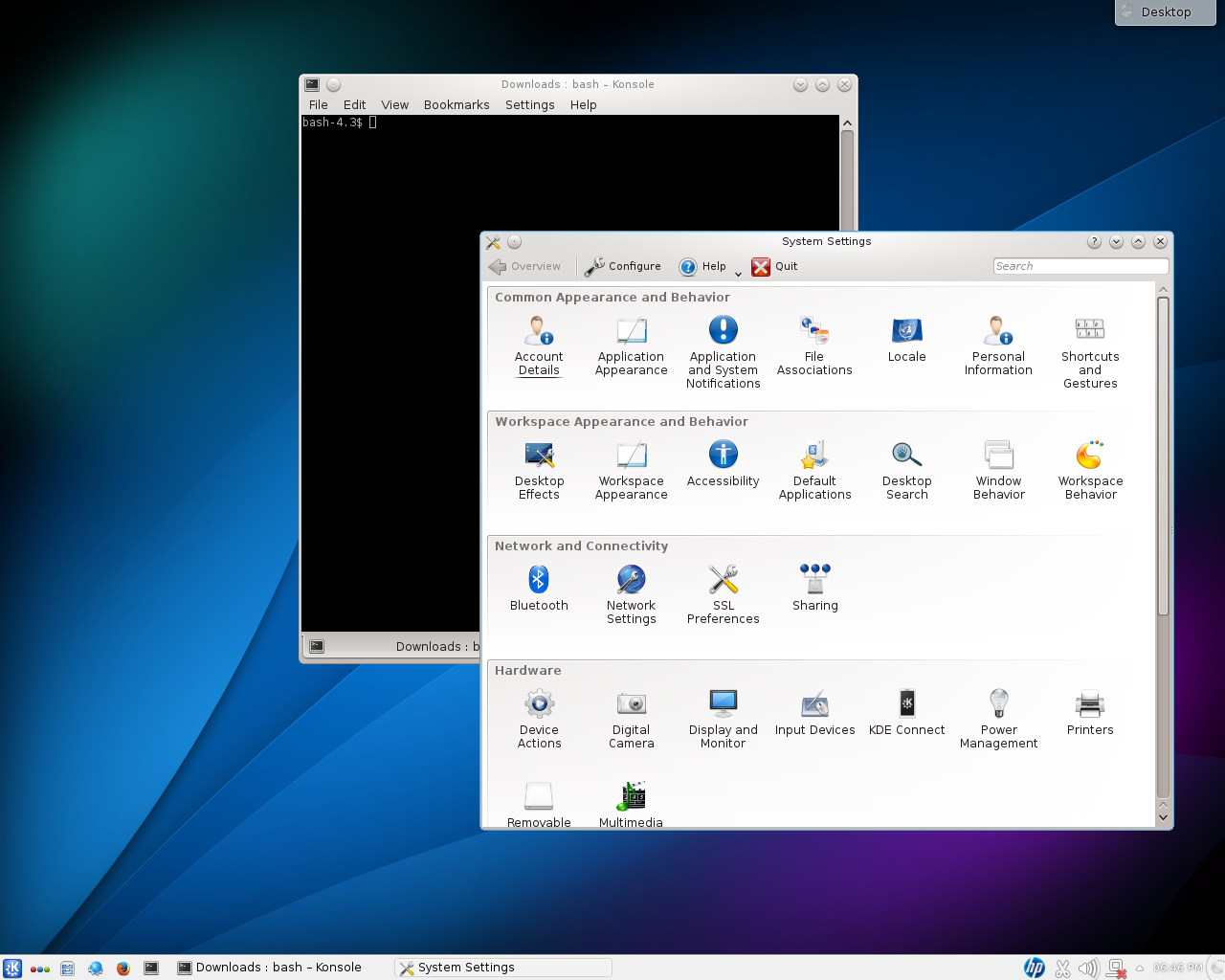Click Configure in System Settings toolbar
Image resolution: width=1225 pixels, height=980 pixels.
[623, 266]
